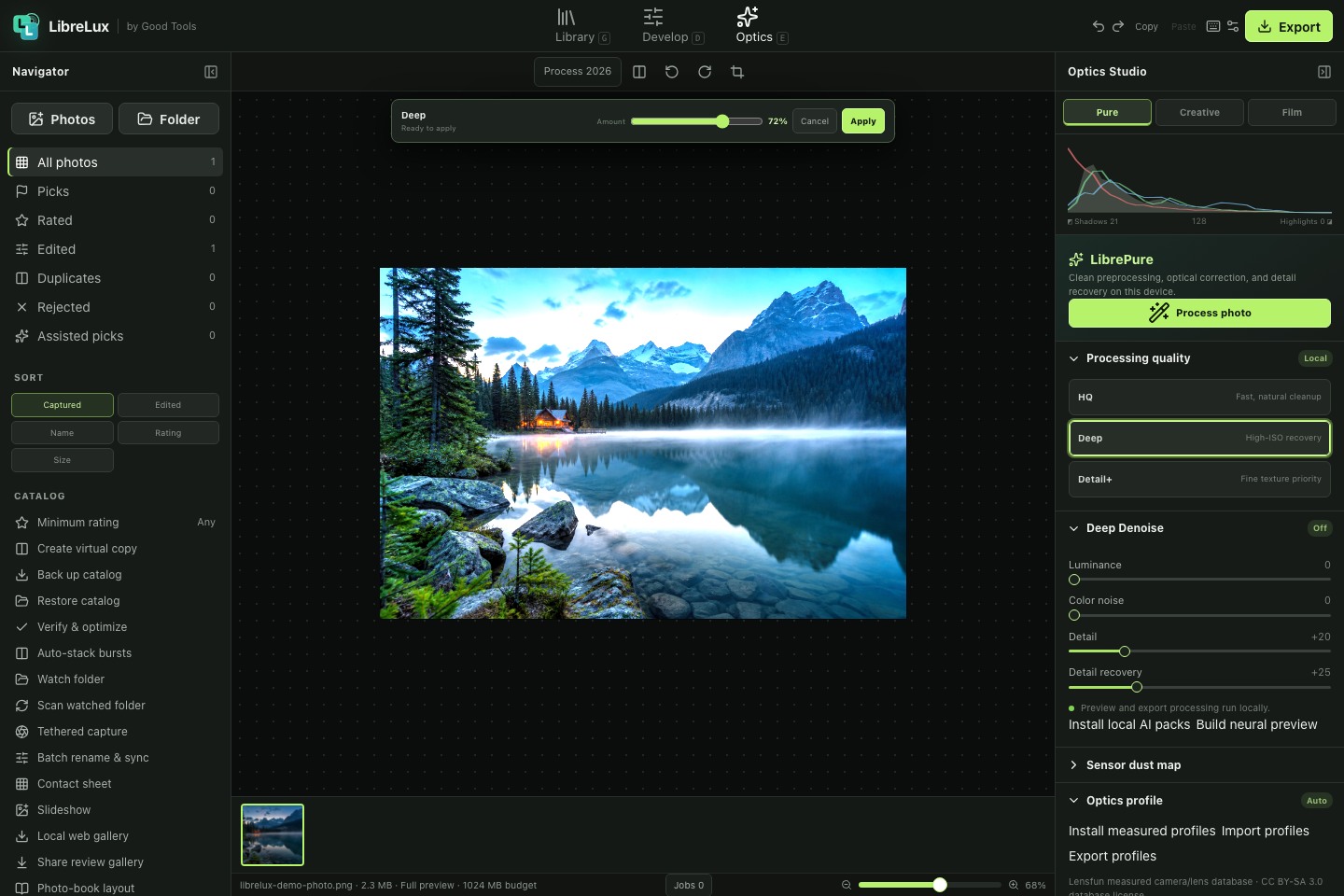The width and height of the screenshot is (1344, 896).
Task: Click the zoom in magnifier icon
Action: [x=1013, y=885]
